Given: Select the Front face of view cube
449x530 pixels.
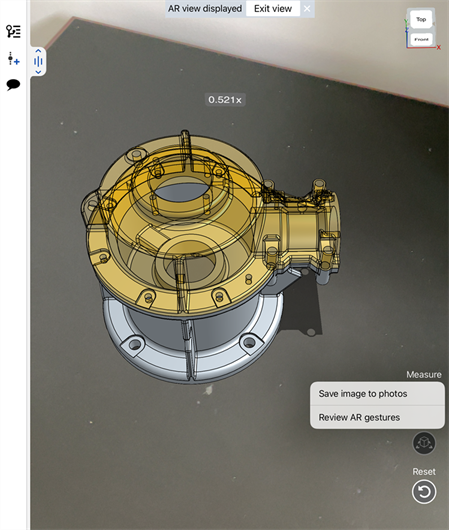Looking at the screenshot, I should click(x=421, y=39).
